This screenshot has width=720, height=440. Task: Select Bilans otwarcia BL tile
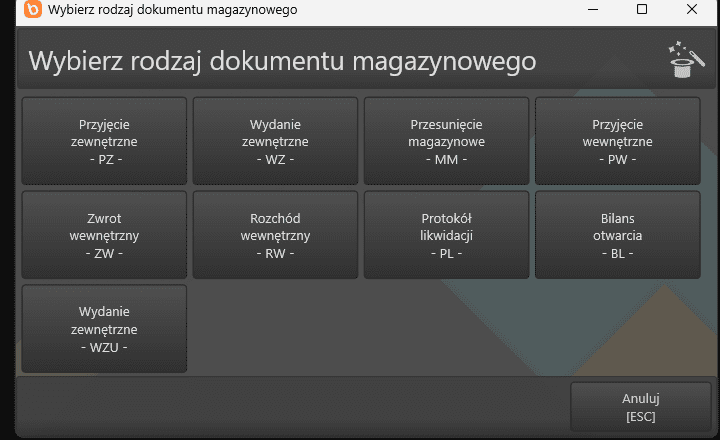[x=617, y=235]
